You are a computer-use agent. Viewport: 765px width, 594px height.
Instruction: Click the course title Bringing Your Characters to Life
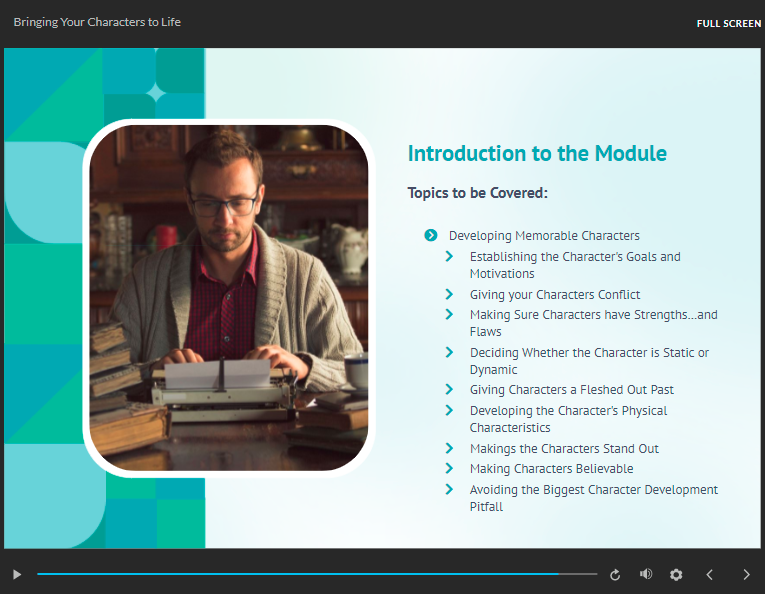pyautogui.click(x=97, y=22)
